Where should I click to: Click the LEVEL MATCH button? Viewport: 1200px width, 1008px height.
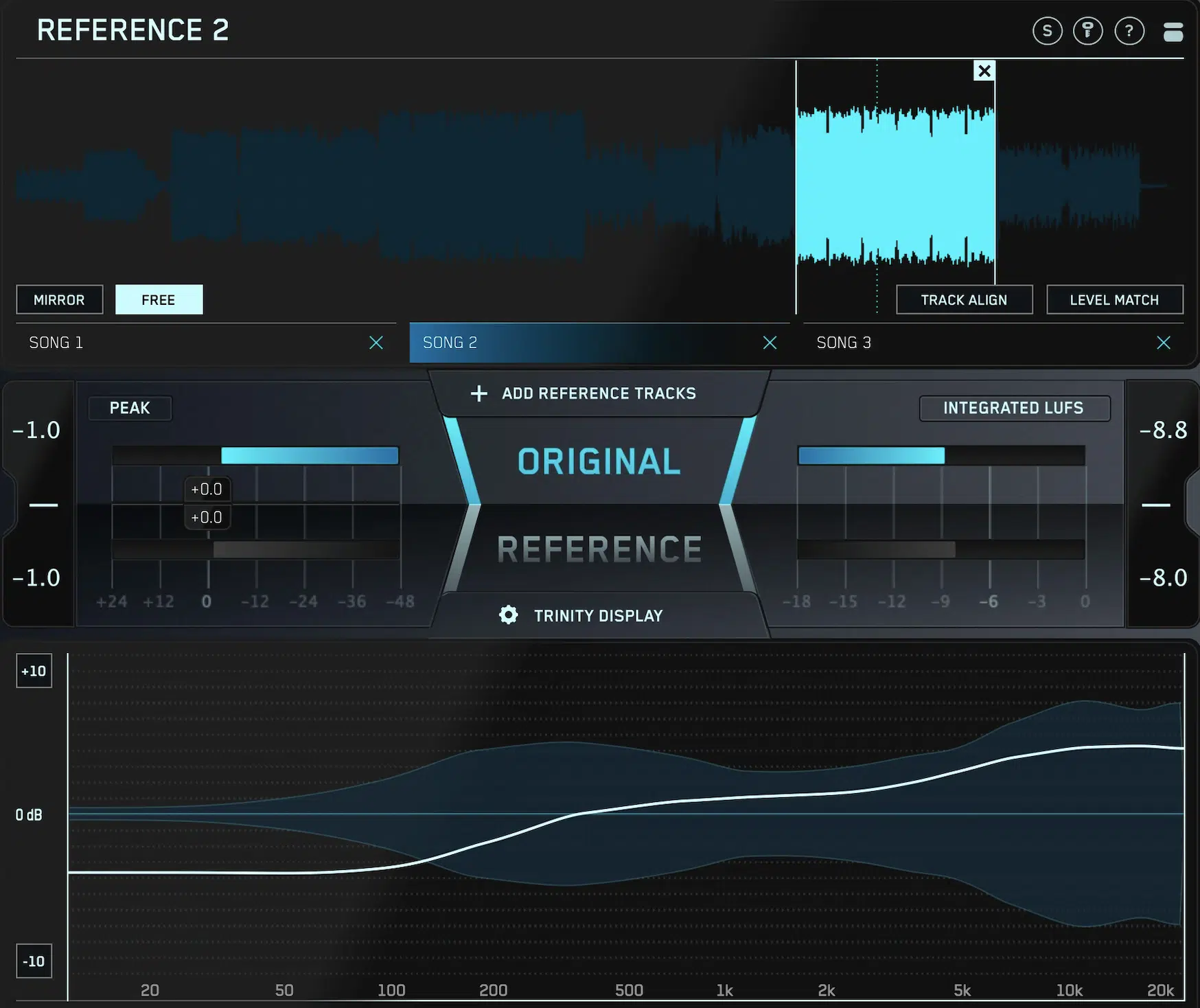[x=1114, y=300]
